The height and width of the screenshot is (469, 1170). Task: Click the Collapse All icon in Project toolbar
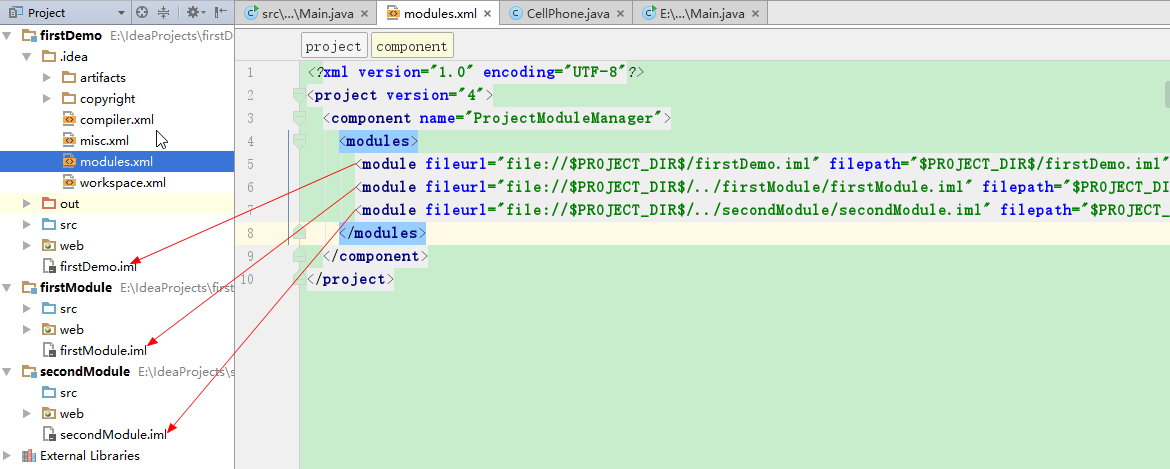click(x=164, y=12)
